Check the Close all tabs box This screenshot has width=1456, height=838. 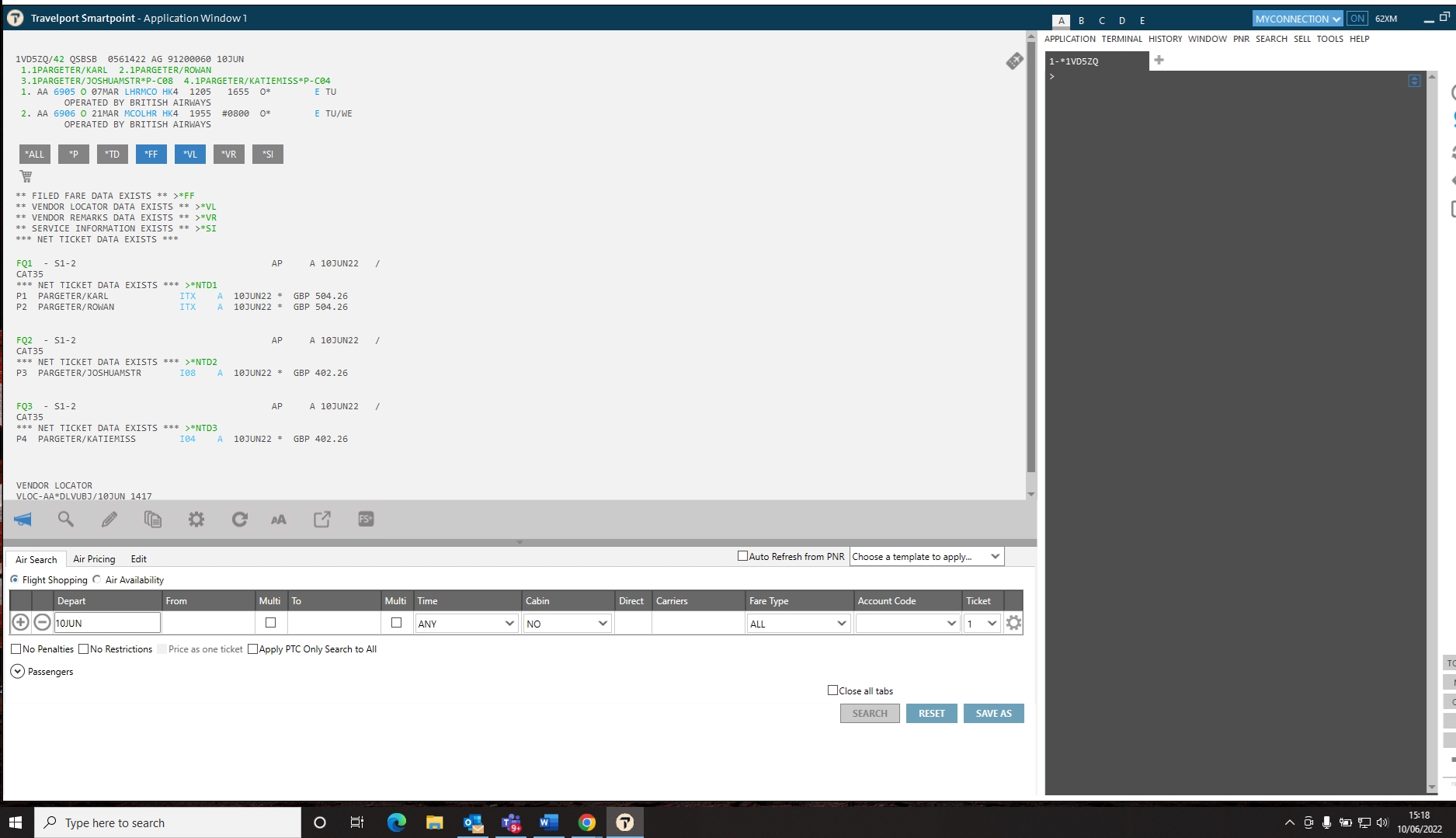(x=832, y=690)
